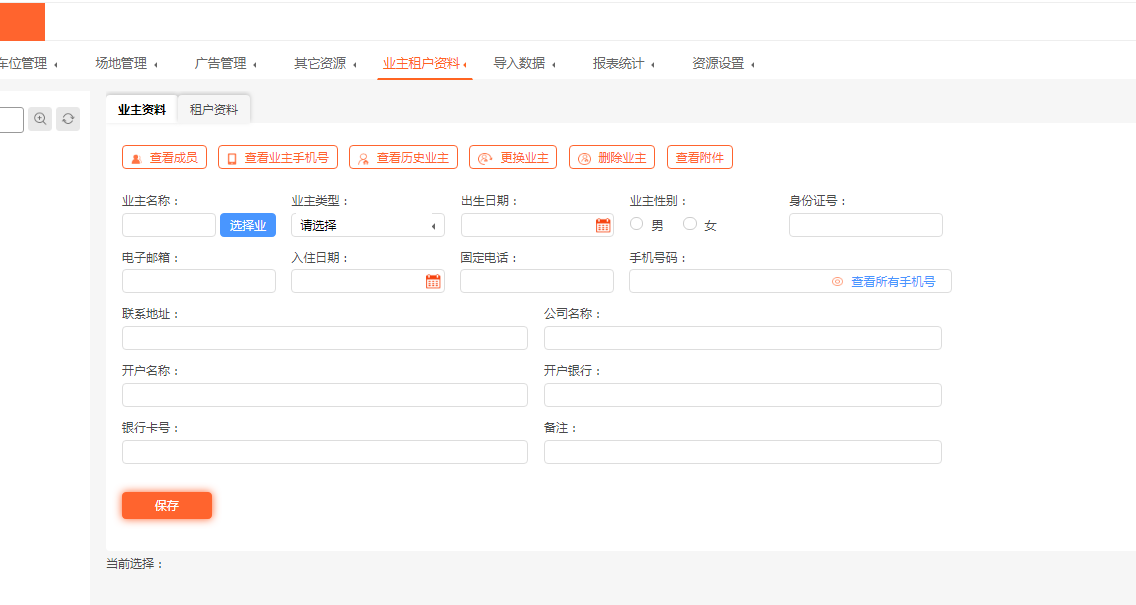This screenshot has height=605, width=1136.
Task: Open the 业主类型 dropdown
Action: (367, 225)
